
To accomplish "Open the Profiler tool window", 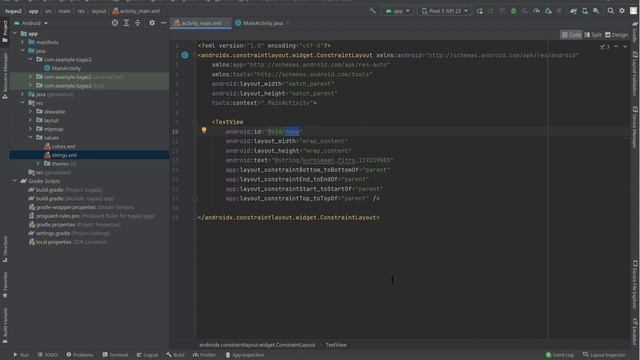I will tap(204, 355).
